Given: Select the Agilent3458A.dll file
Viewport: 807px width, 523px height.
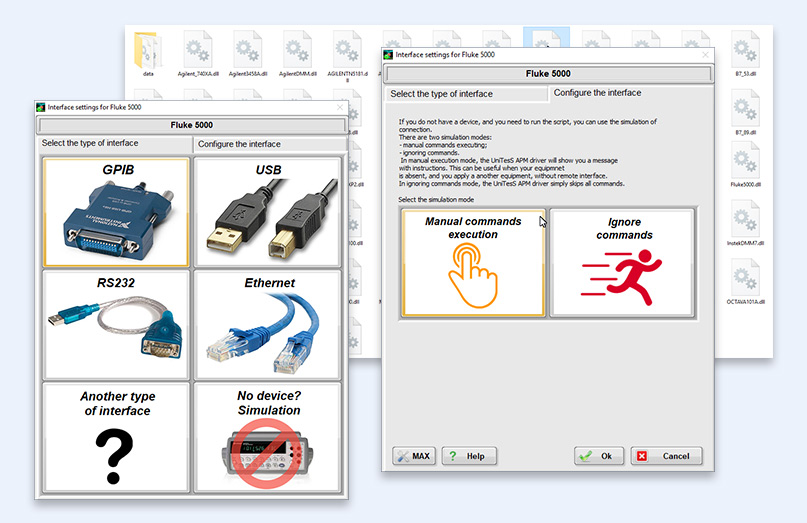Looking at the screenshot, I should tap(248, 54).
